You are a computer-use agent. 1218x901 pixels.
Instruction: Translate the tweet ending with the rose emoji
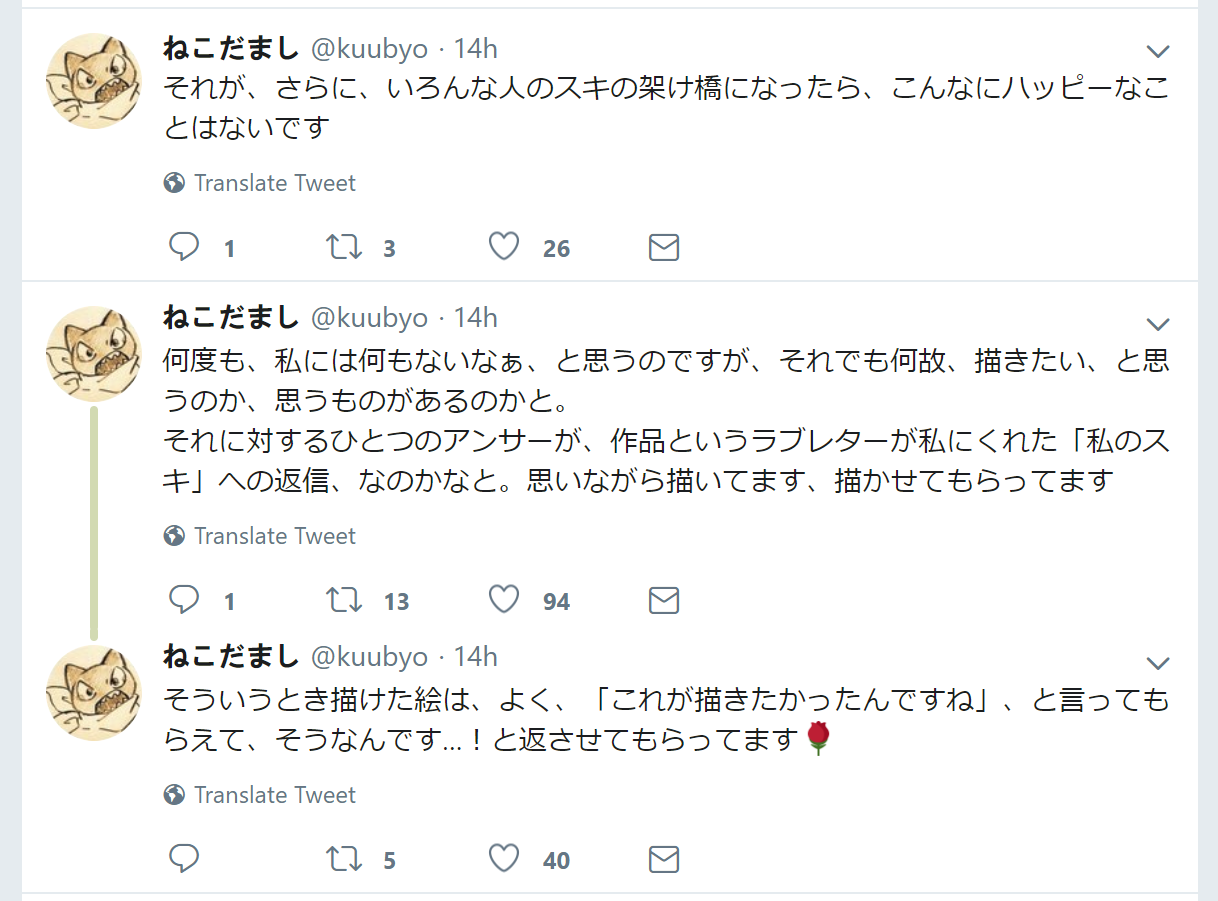pyautogui.click(x=274, y=795)
